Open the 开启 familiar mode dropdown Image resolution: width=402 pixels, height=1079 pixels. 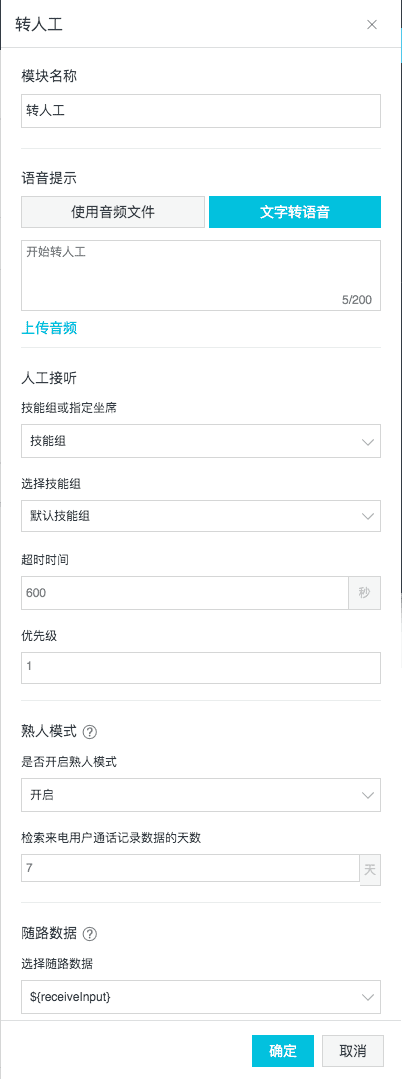pos(201,795)
